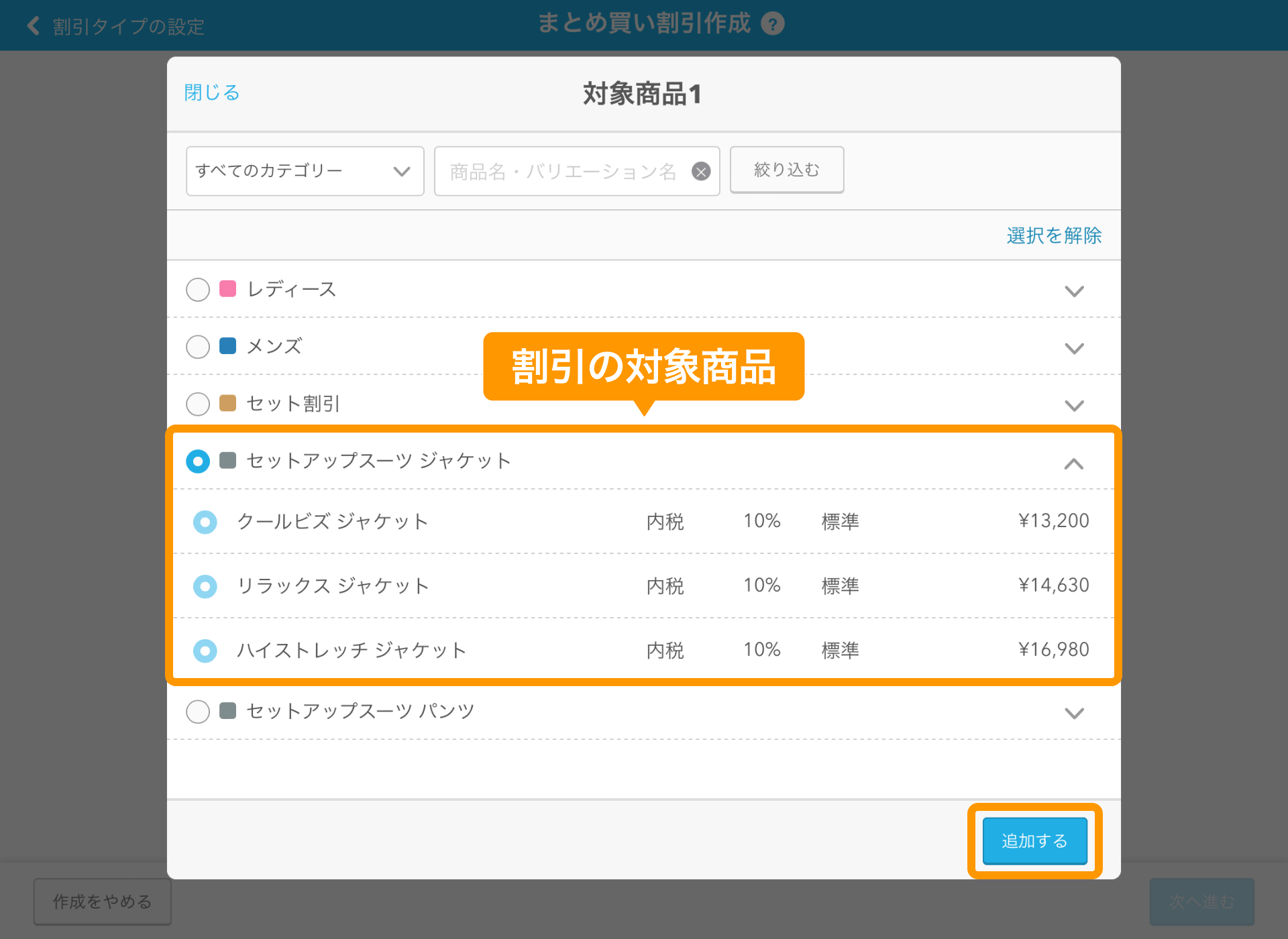This screenshot has width=1288, height=939.
Task: Click the blue メンズ color square
Action: tap(228, 346)
